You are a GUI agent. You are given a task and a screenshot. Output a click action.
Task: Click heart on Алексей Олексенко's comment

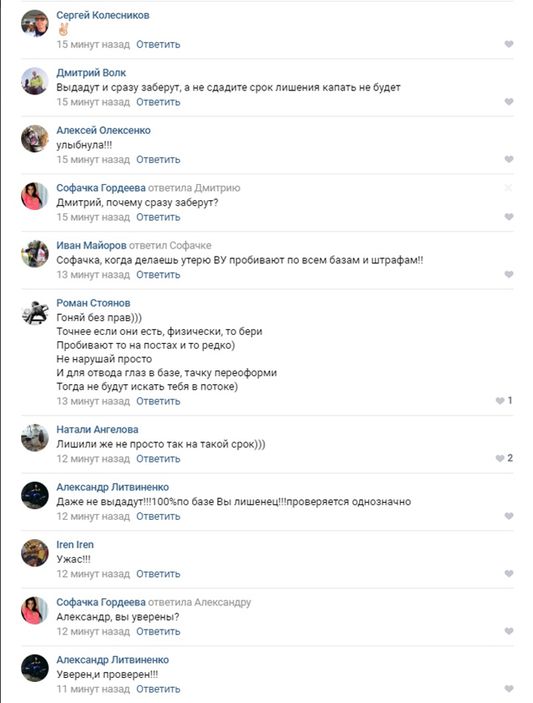508,159
